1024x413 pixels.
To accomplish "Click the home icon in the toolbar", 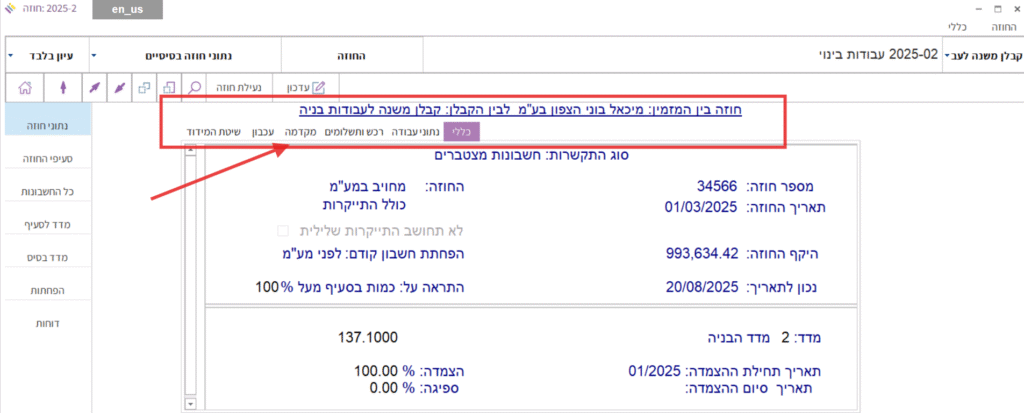I will point(26,88).
